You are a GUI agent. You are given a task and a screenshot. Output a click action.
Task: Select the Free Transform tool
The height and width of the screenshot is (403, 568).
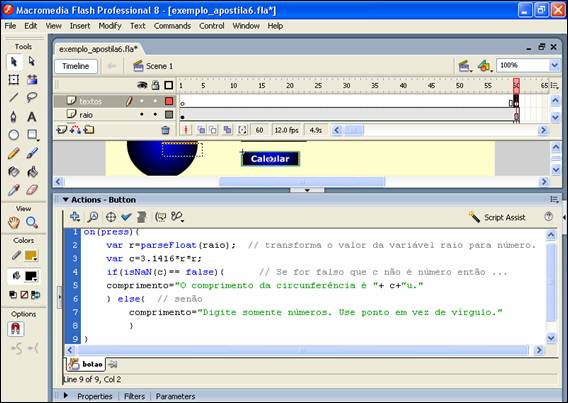click(x=14, y=80)
